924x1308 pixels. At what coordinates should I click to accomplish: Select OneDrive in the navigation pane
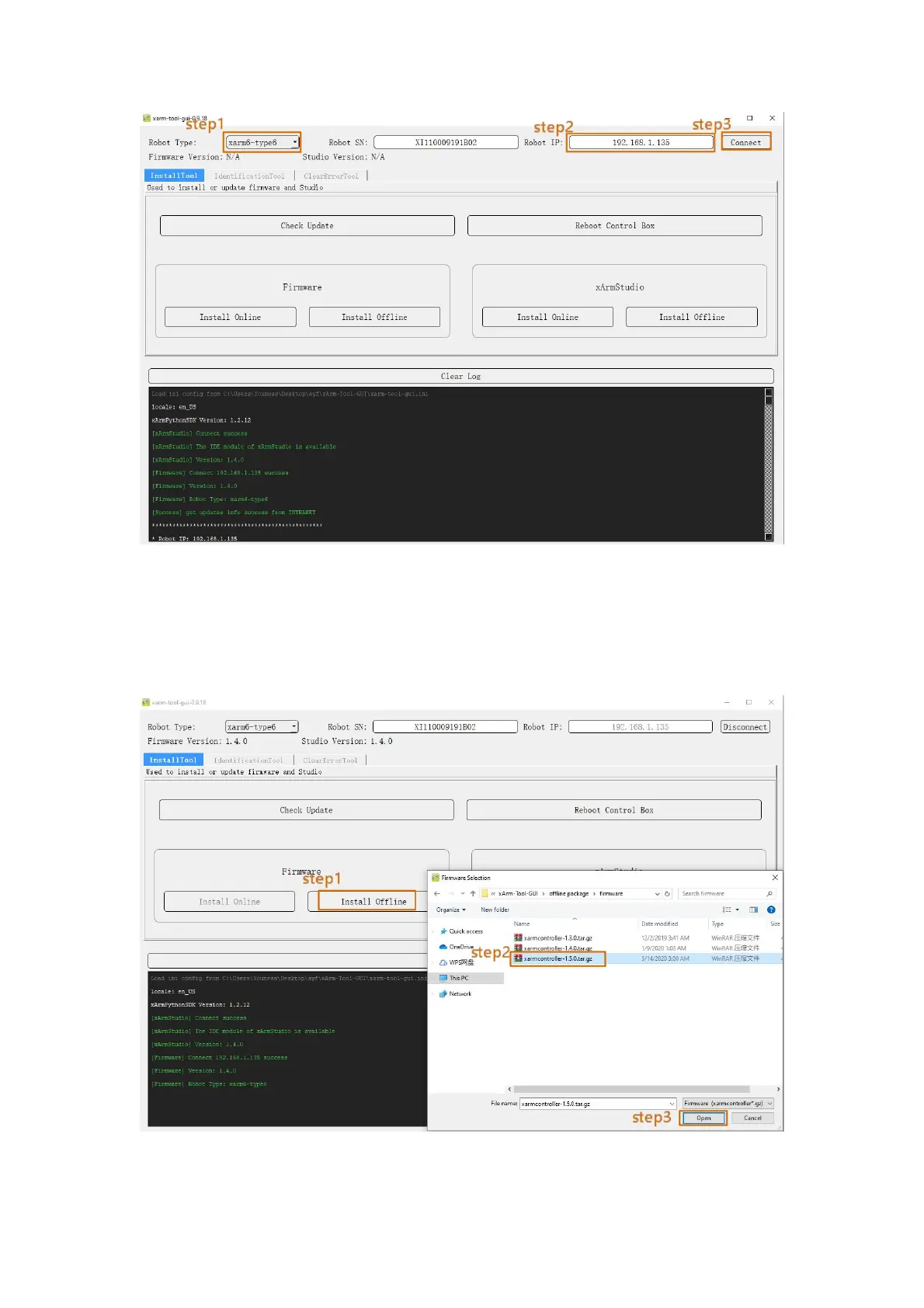[x=460, y=947]
